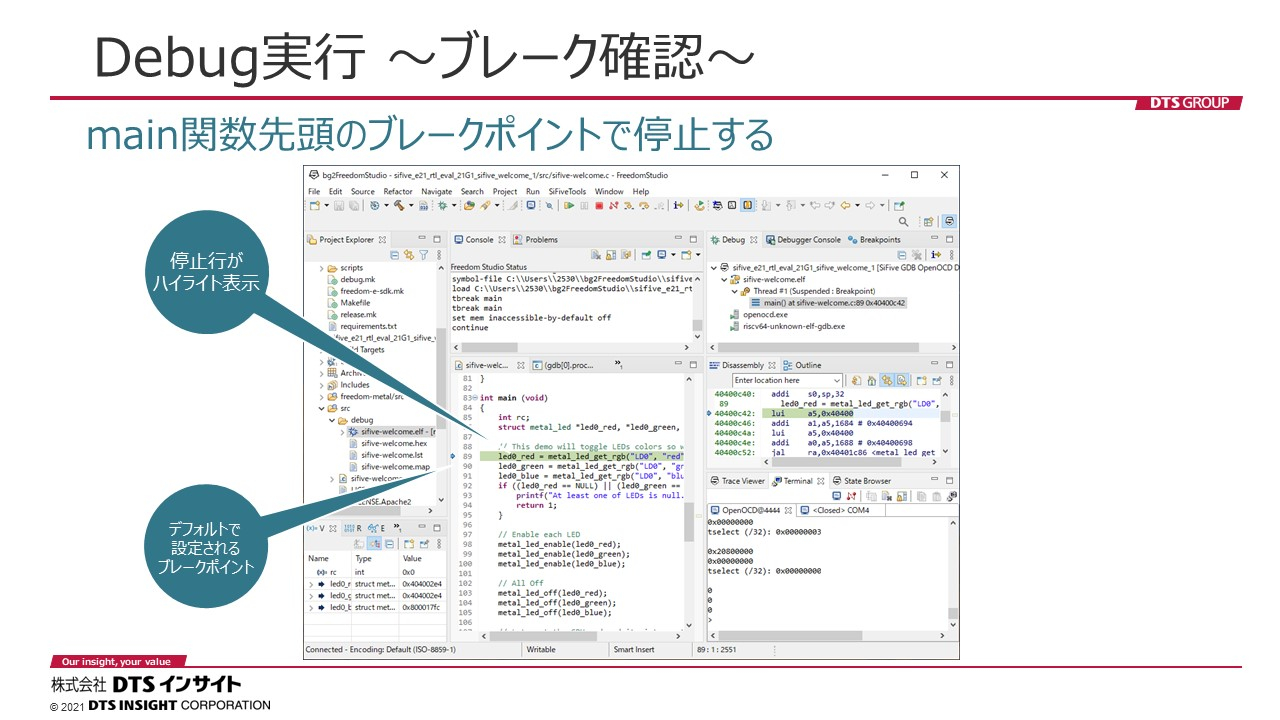Screen dimensions: 1280x720
Task: Select riscv64-unknown-elf-gdb.exe process
Action: [x=787, y=326]
